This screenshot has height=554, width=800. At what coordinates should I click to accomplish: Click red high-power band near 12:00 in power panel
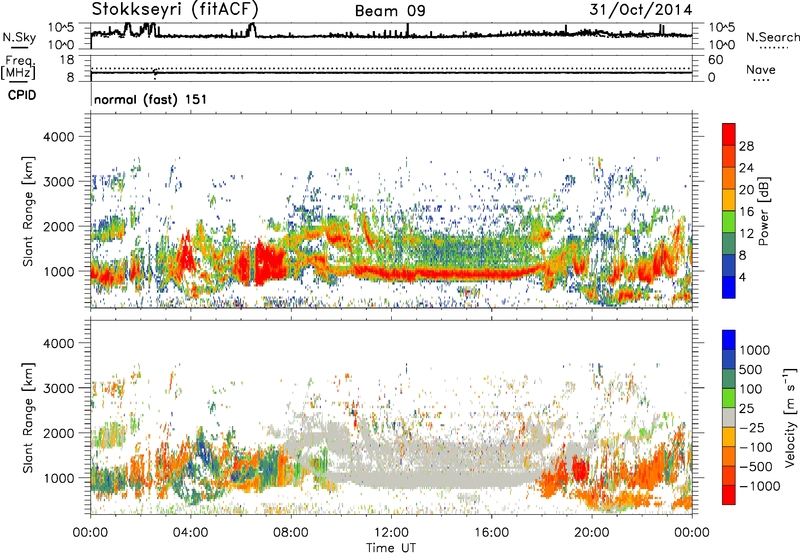(x=391, y=273)
